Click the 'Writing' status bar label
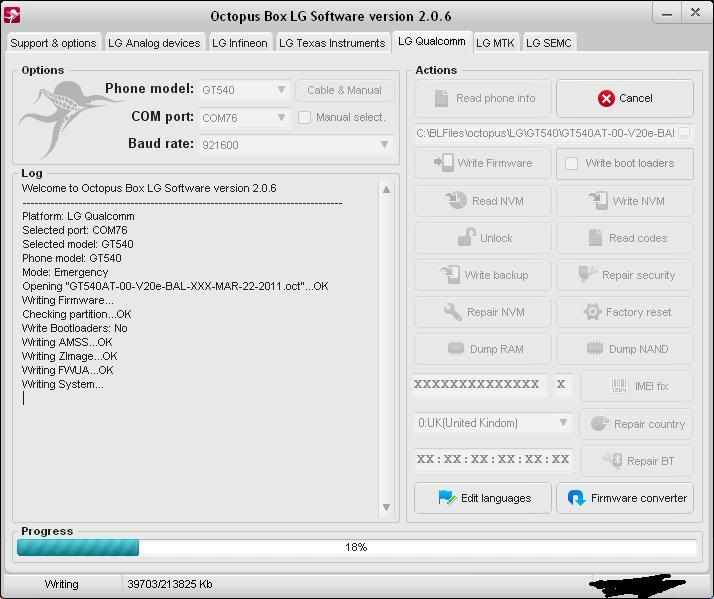 (x=61, y=584)
